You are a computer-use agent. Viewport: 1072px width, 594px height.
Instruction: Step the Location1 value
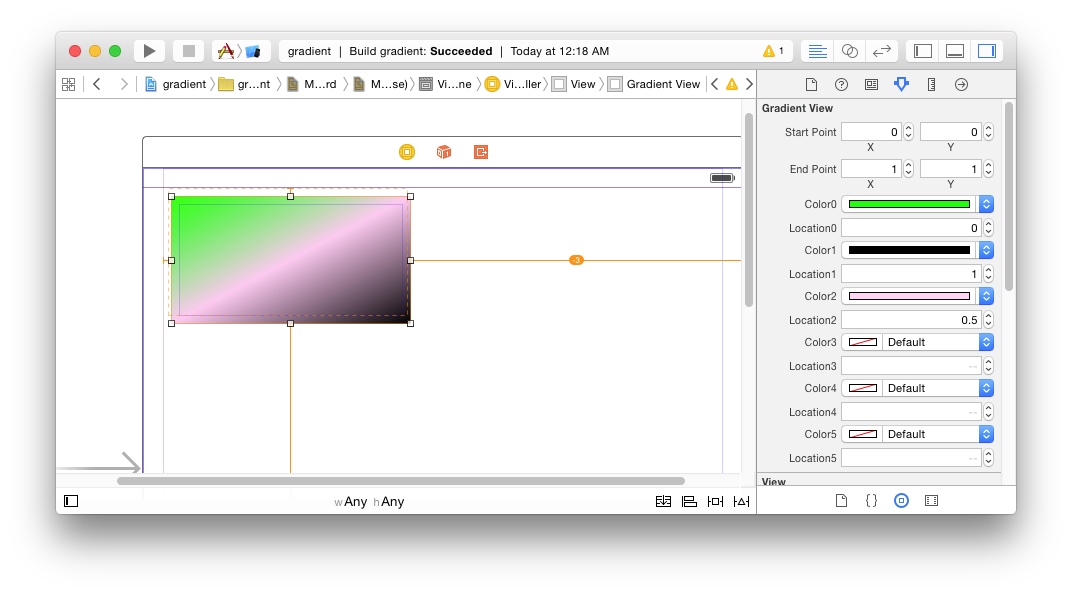click(x=988, y=274)
